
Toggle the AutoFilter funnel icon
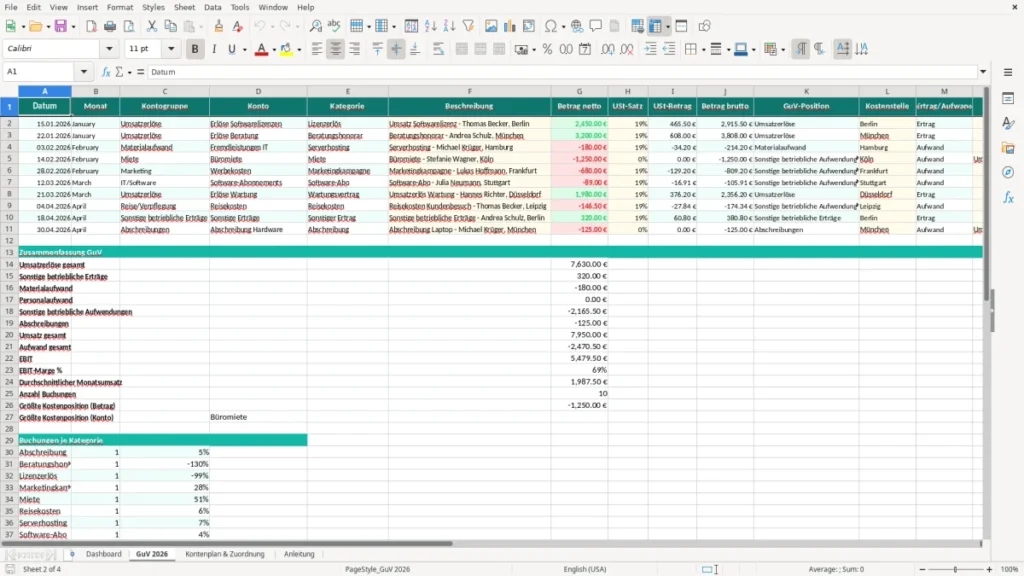468,26
